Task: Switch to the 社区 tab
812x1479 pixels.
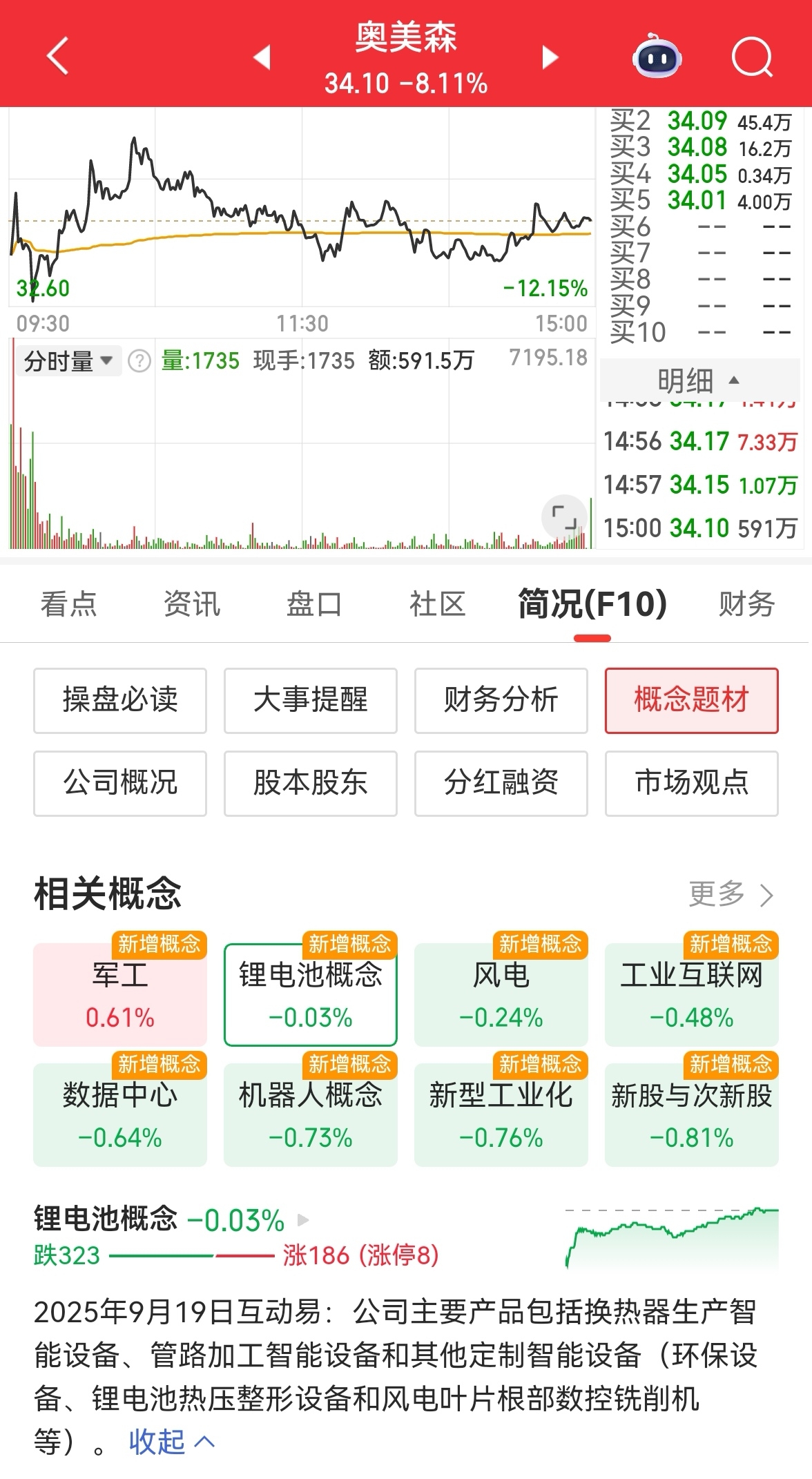Action: [x=437, y=604]
